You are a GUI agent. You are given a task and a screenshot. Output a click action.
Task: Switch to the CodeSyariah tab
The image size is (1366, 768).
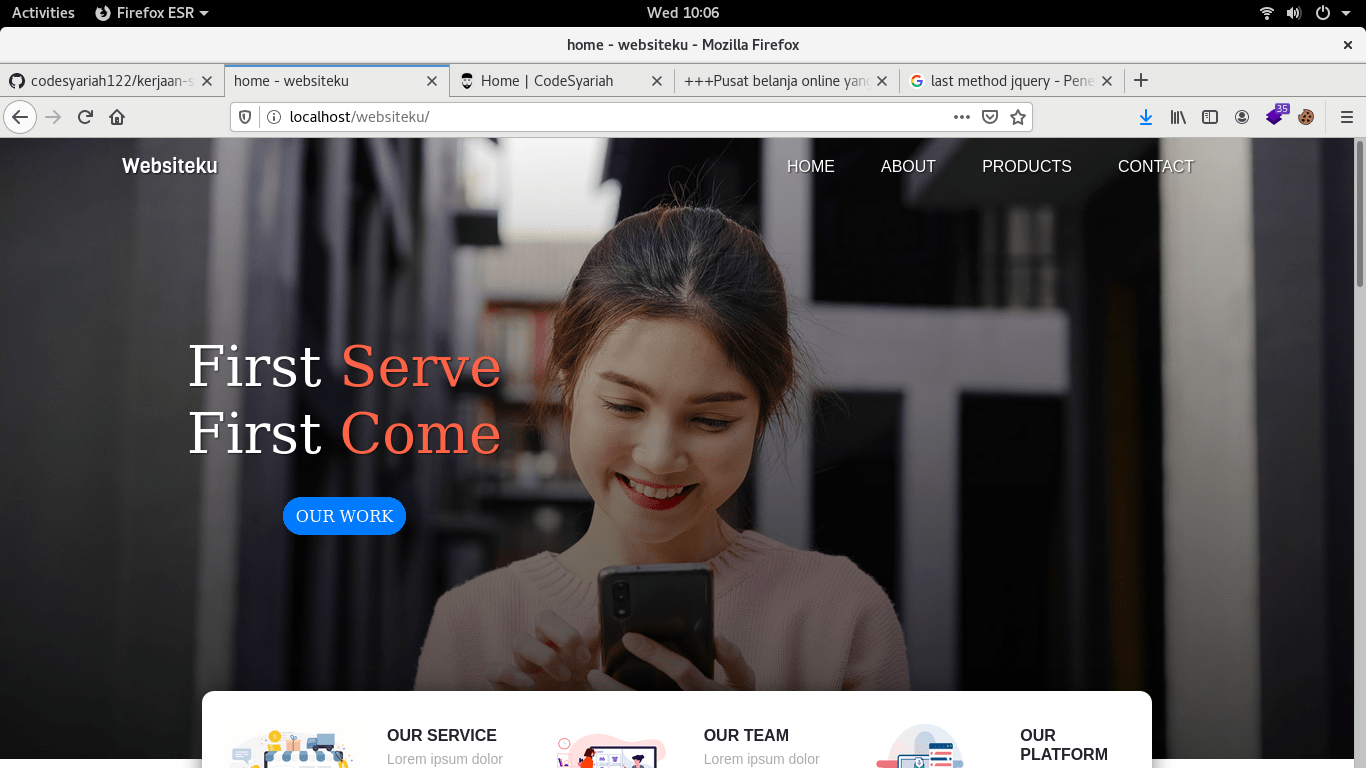pyautogui.click(x=552, y=81)
